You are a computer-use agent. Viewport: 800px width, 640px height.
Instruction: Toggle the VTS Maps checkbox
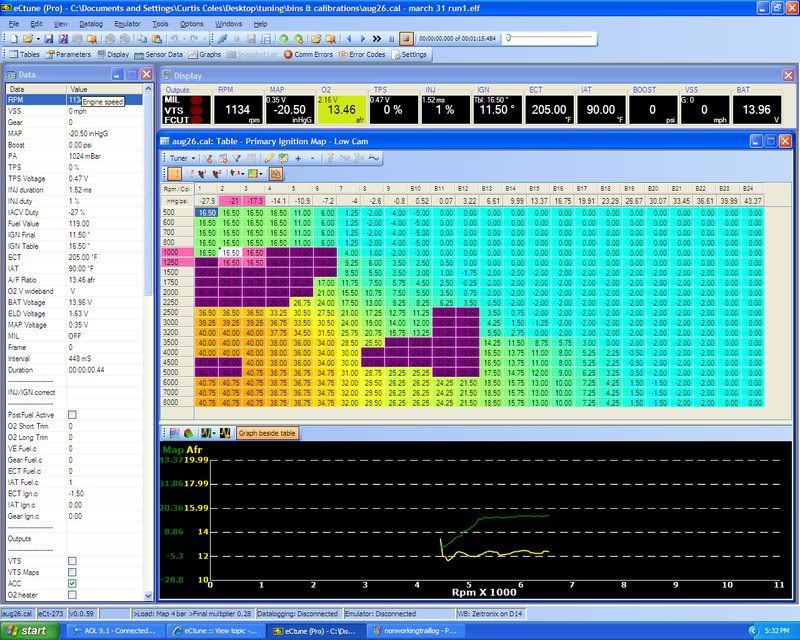[x=72, y=572]
